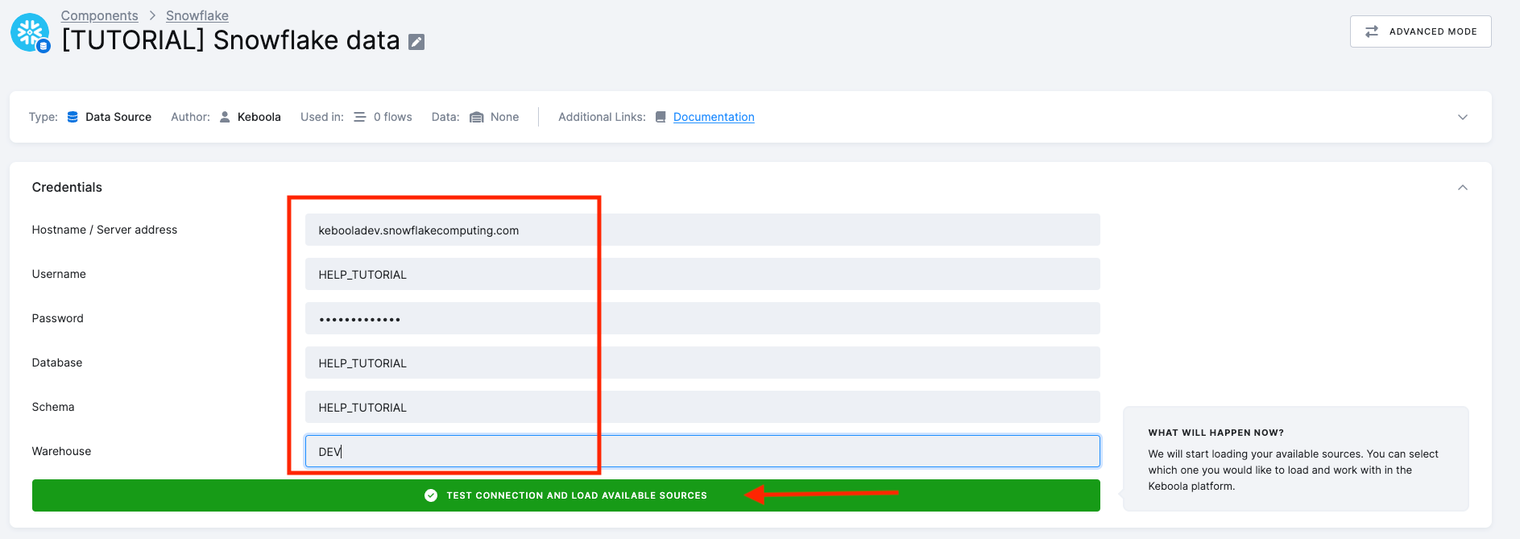The image size is (1520, 539).
Task: Click the pencil edit-name icon
Action: [417, 42]
